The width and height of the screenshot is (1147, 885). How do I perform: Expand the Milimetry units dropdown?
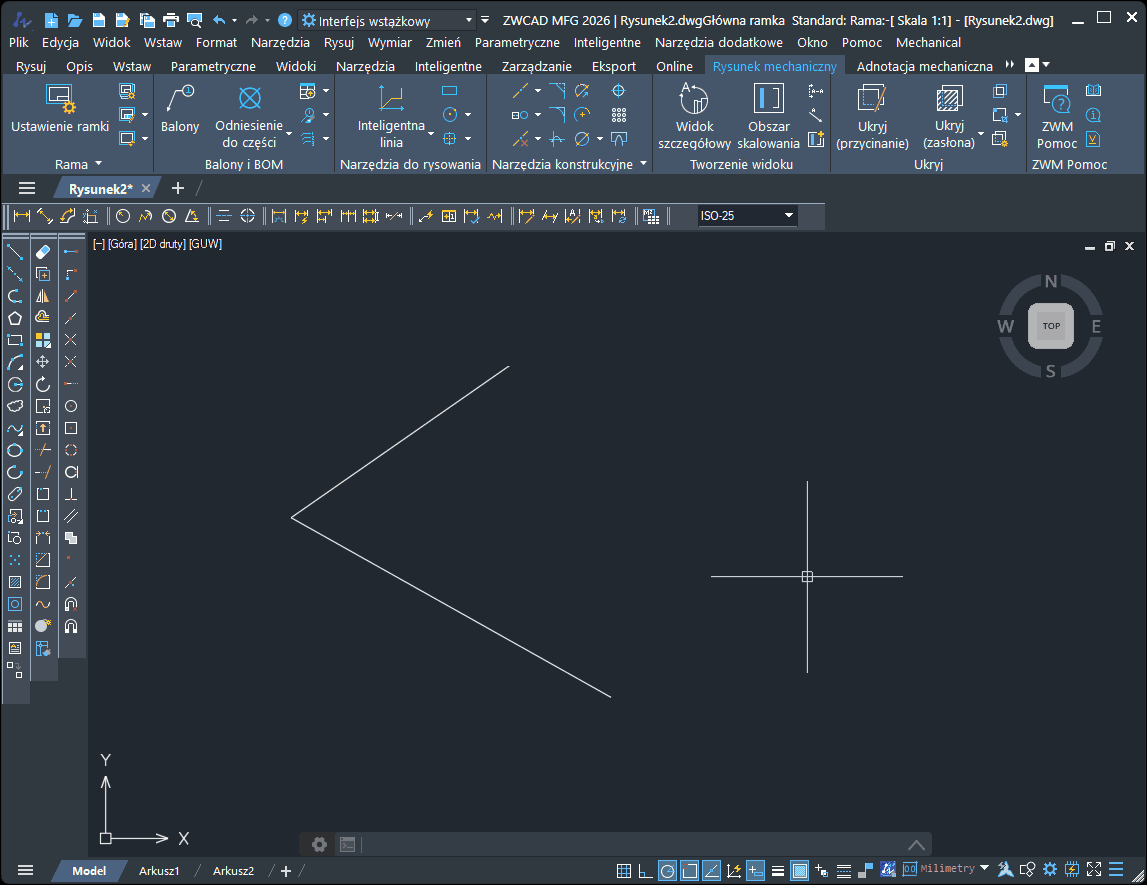(x=984, y=869)
